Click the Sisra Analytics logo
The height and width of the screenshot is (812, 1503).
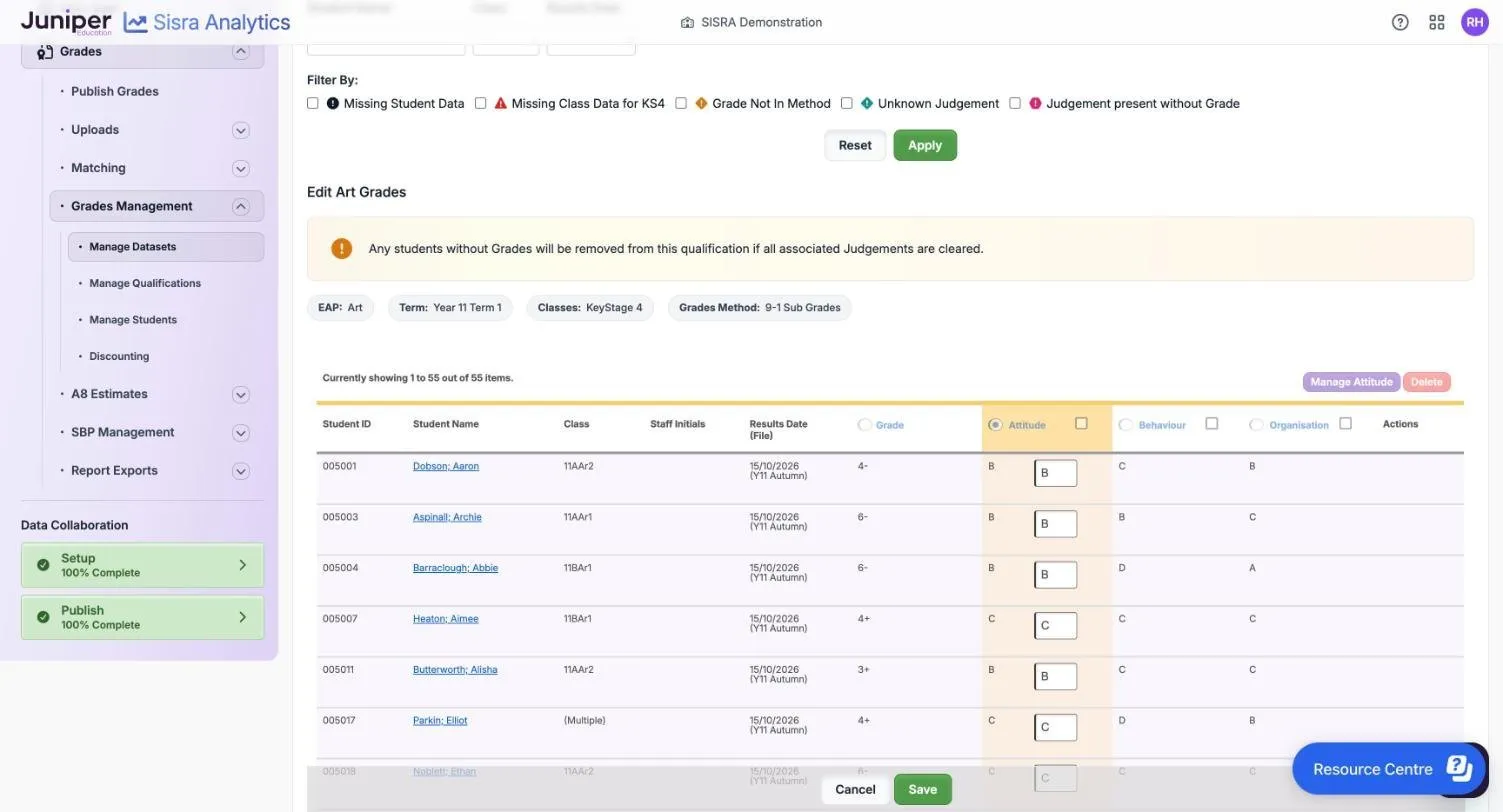pos(206,22)
